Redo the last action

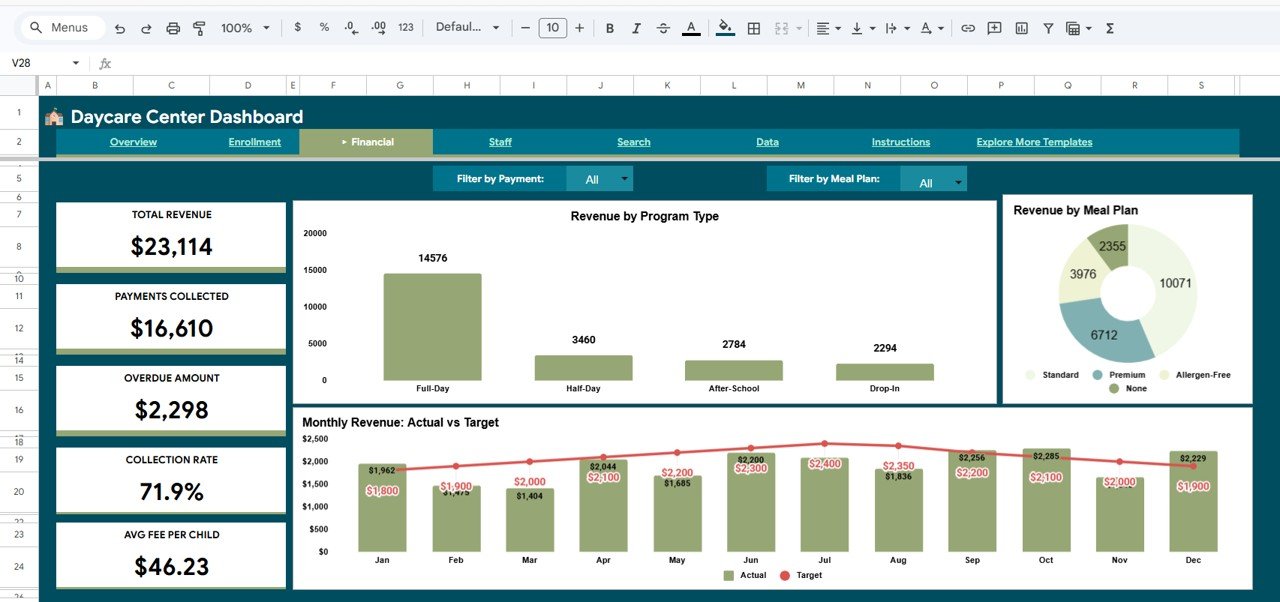[x=147, y=27]
